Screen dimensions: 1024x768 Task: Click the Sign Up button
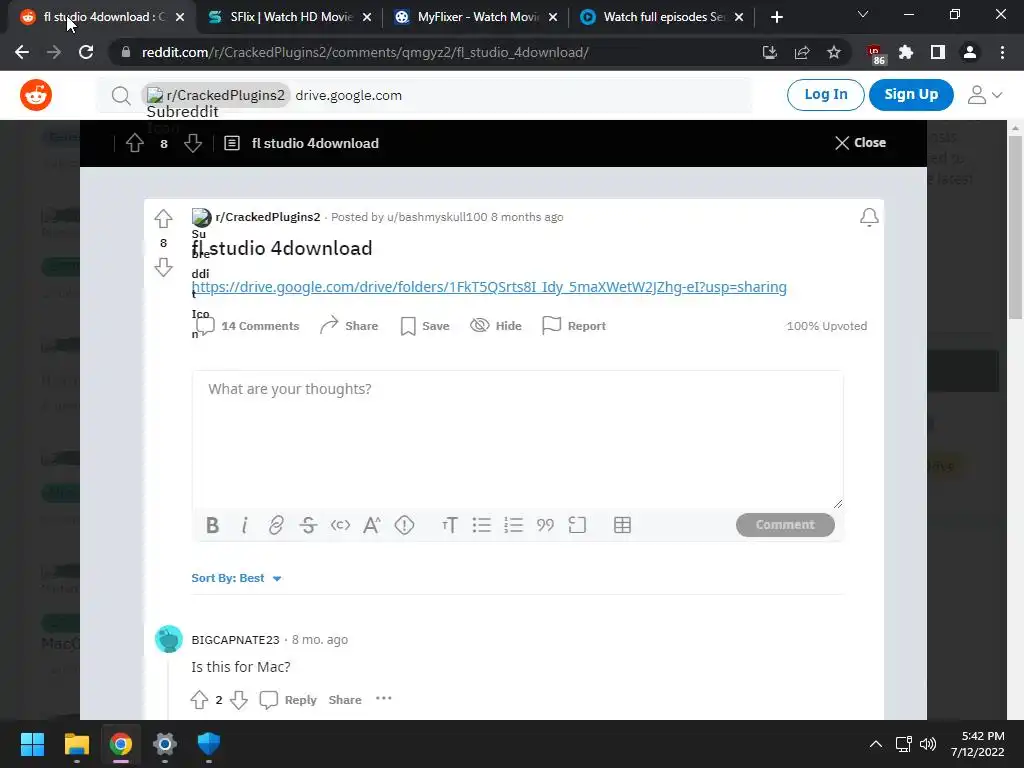click(911, 95)
